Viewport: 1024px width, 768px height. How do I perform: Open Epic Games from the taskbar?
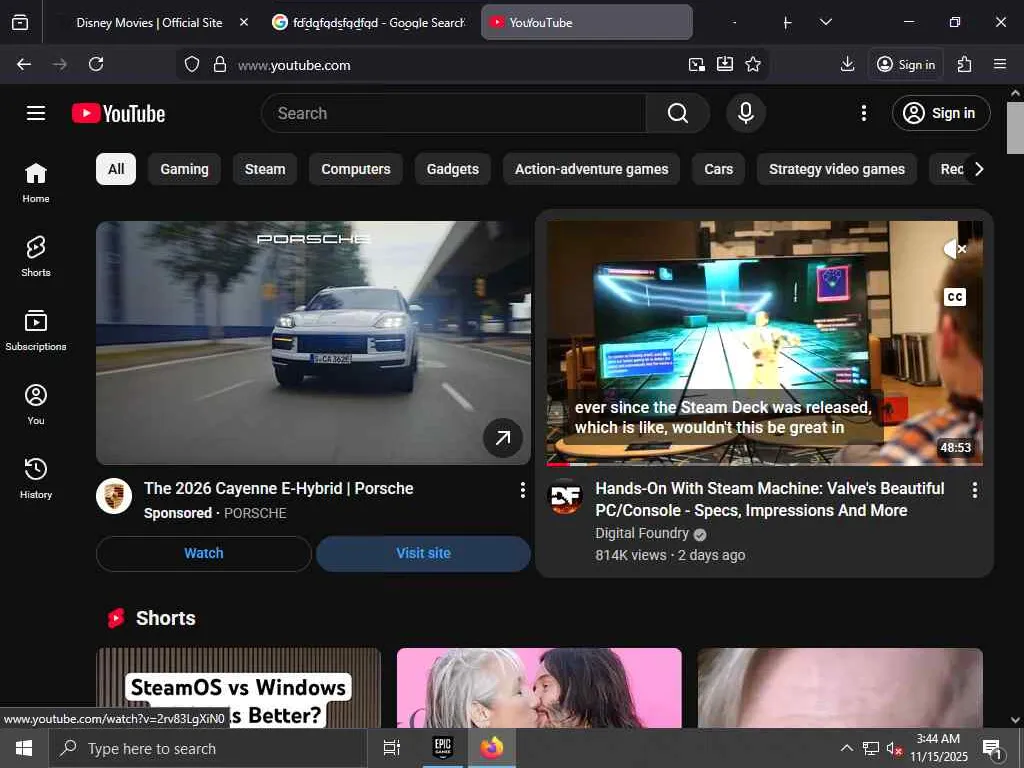[x=443, y=748]
